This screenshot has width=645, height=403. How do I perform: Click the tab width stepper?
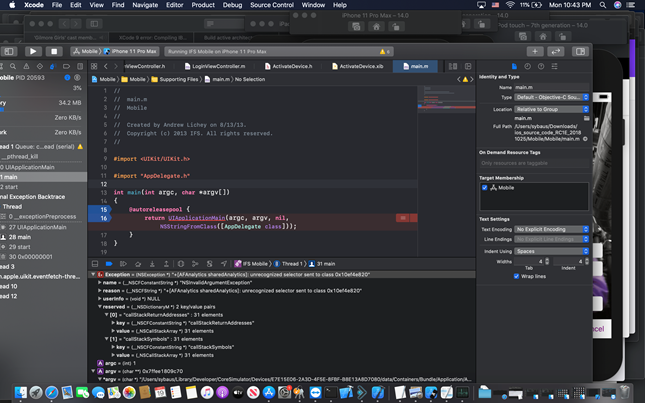547,261
